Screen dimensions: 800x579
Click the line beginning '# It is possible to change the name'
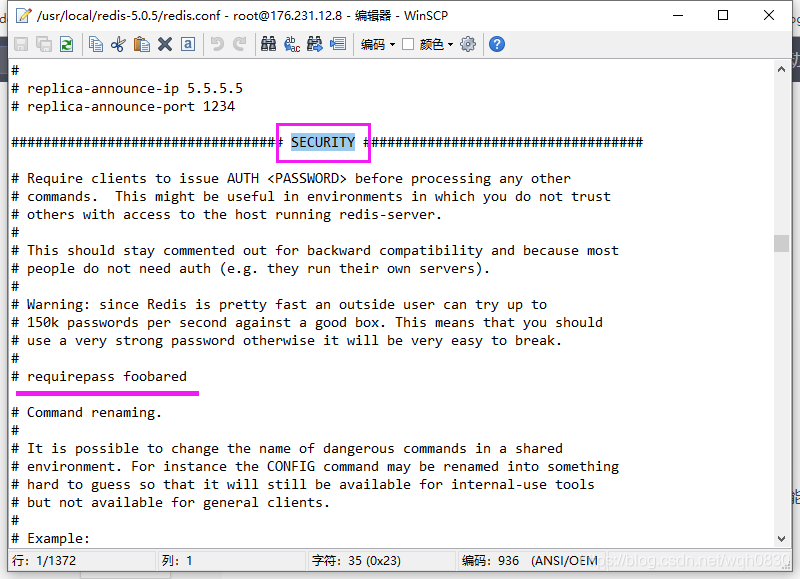287,448
